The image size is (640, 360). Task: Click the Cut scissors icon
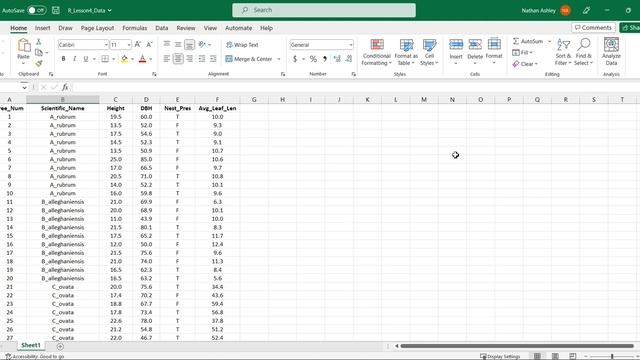click(39, 42)
